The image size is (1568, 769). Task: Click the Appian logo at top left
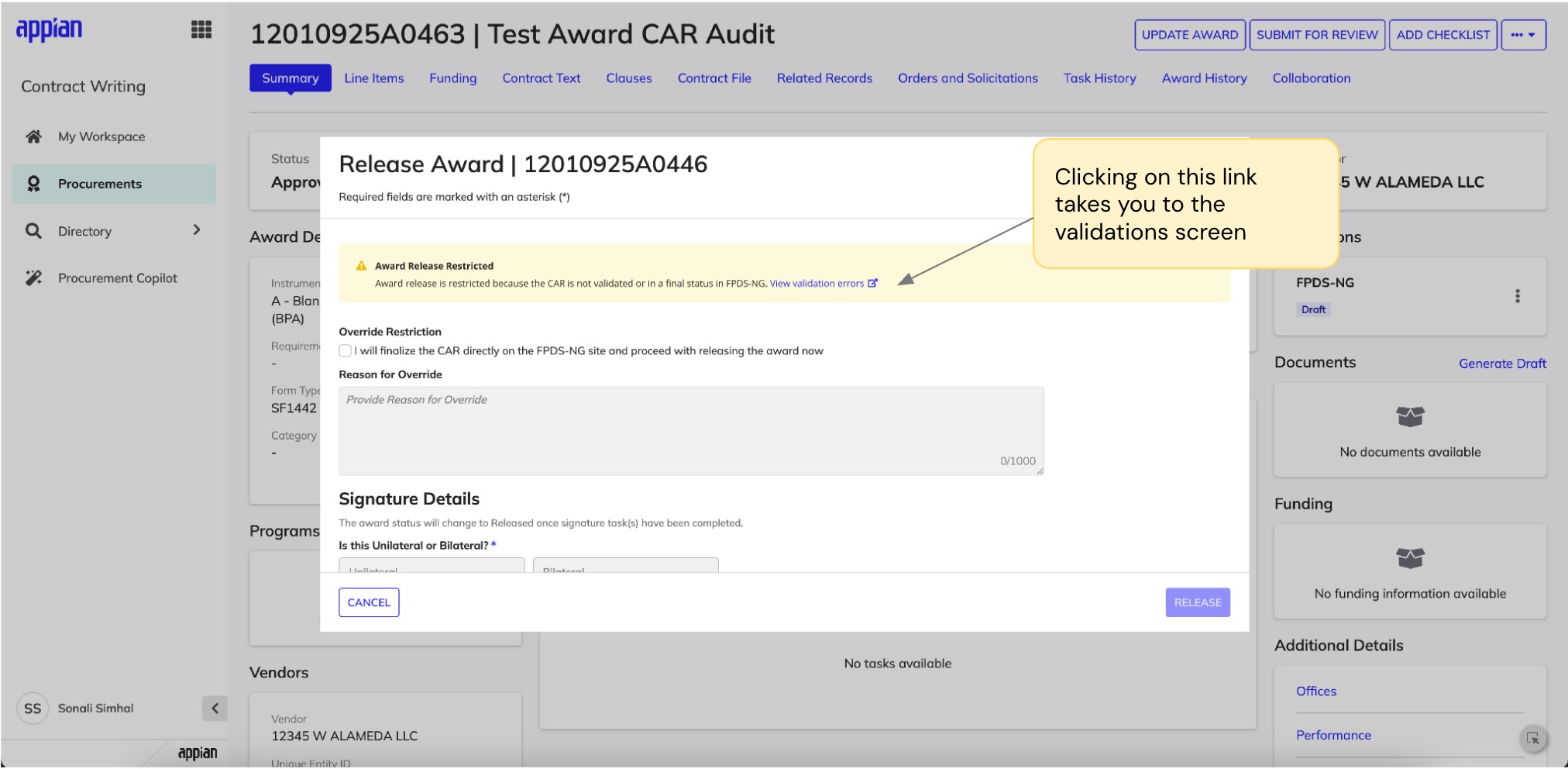click(49, 29)
